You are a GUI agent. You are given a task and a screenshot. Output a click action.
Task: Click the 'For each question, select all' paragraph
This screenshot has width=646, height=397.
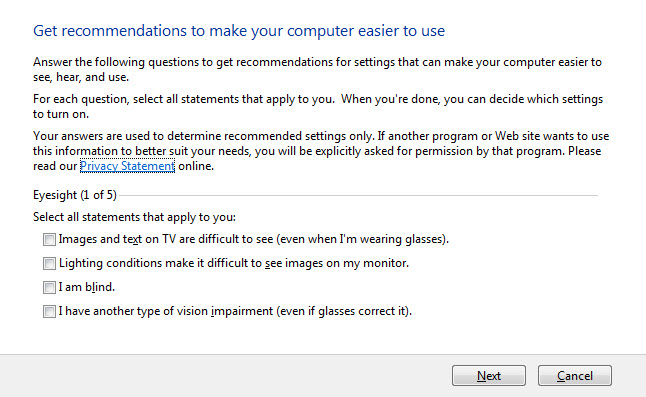coord(318,106)
